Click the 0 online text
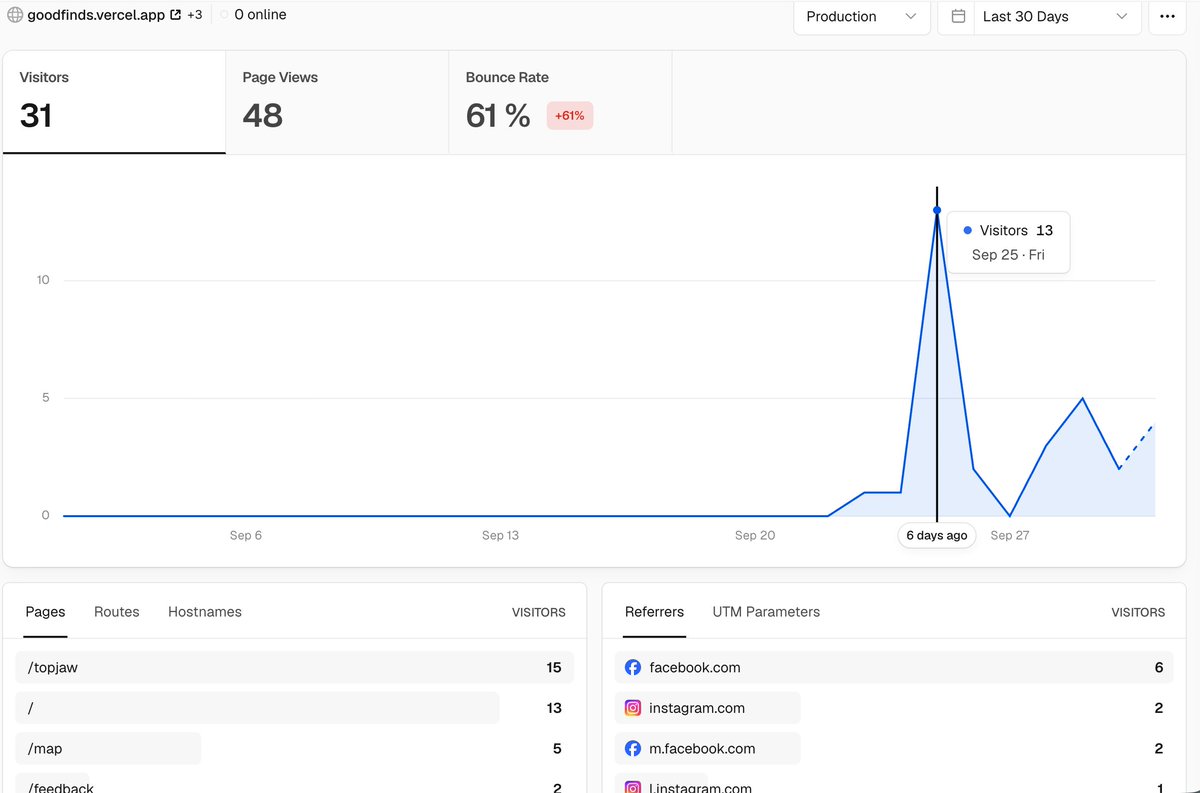 coord(260,15)
